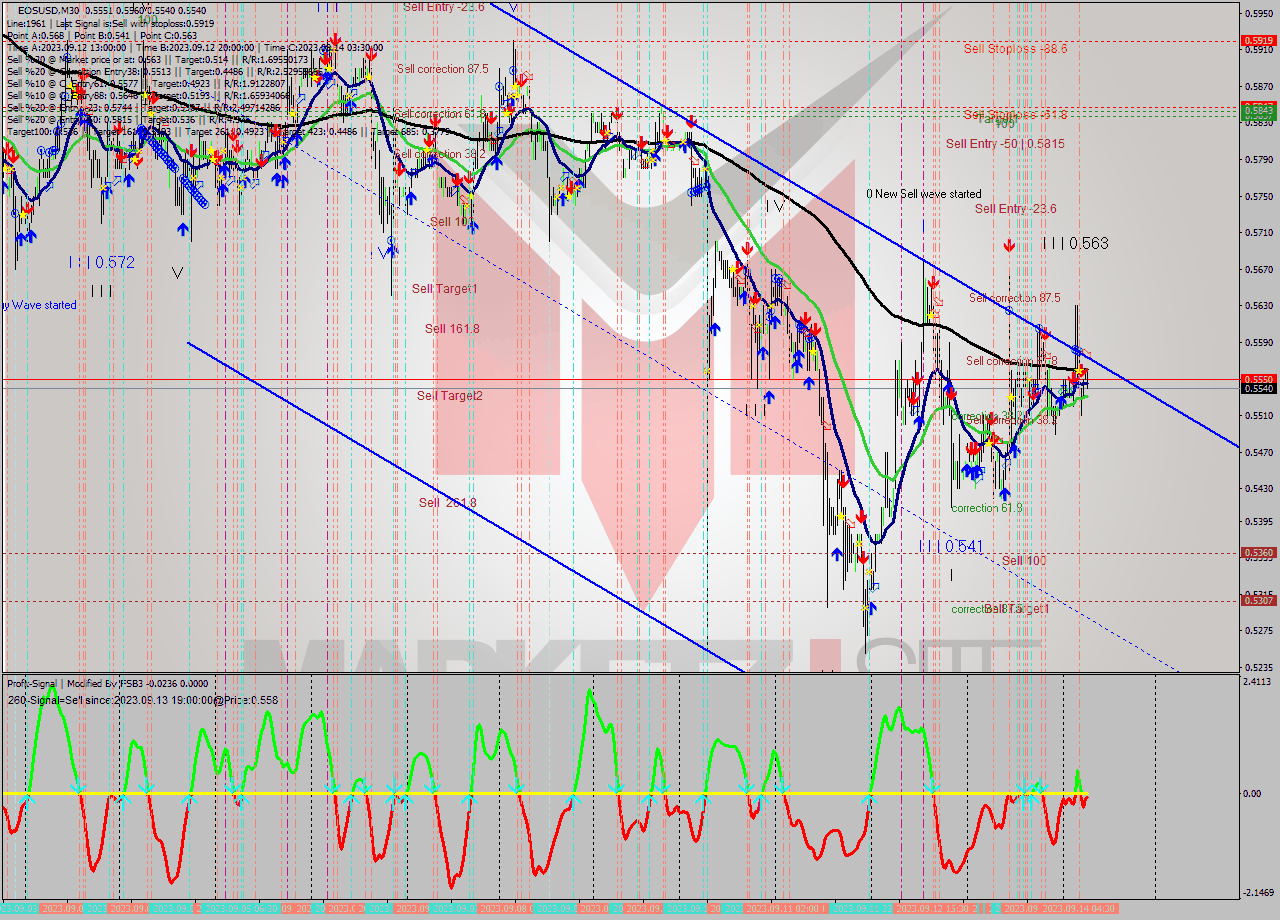
Task: Click the 0.5630 price axis label
Action: [1258, 306]
